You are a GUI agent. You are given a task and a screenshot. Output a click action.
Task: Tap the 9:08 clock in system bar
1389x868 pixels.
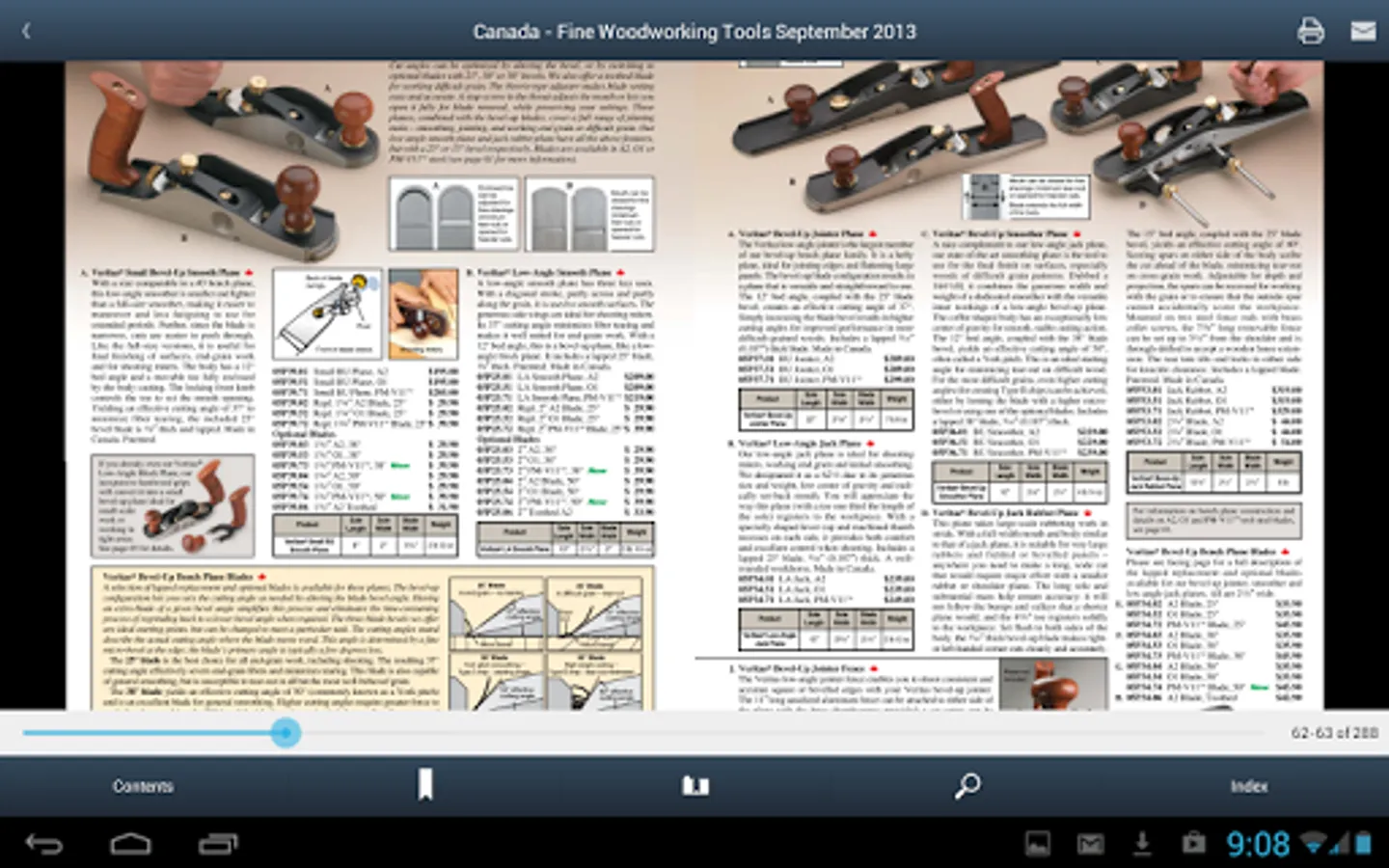[x=1258, y=845]
